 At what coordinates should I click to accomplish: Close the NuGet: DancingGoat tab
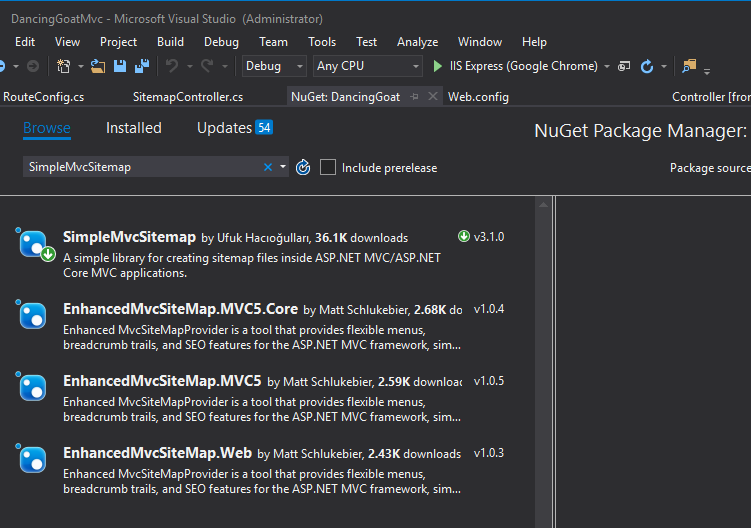point(432,96)
